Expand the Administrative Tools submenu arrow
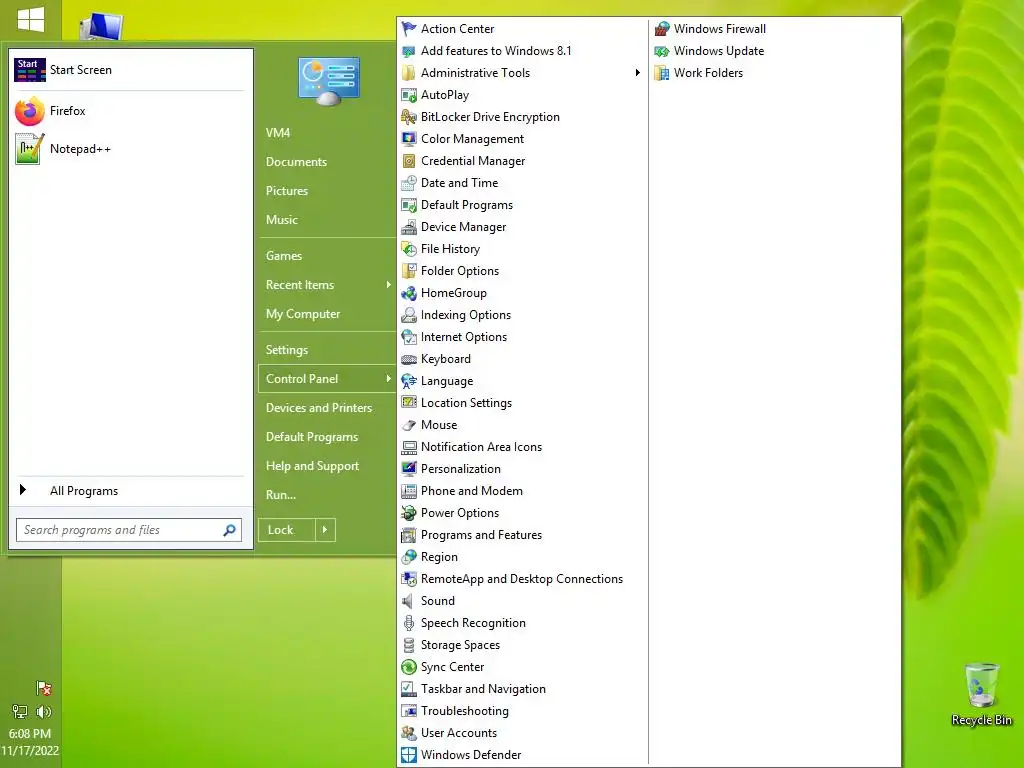The width and height of the screenshot is (1024, 768). [637, 72]
